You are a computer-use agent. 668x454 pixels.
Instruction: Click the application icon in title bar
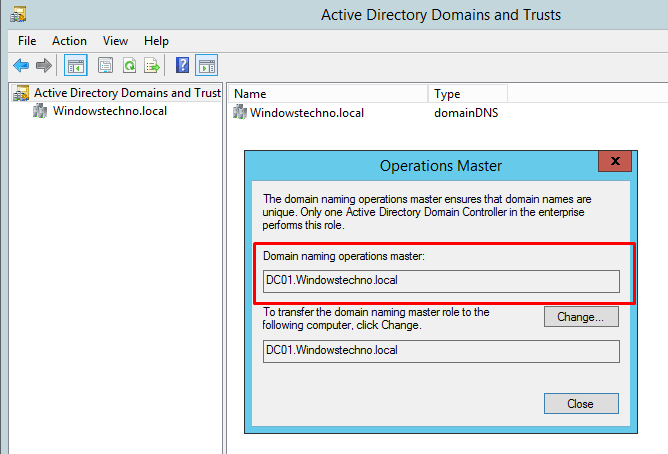pyautogui.click(x=18, y=14)
